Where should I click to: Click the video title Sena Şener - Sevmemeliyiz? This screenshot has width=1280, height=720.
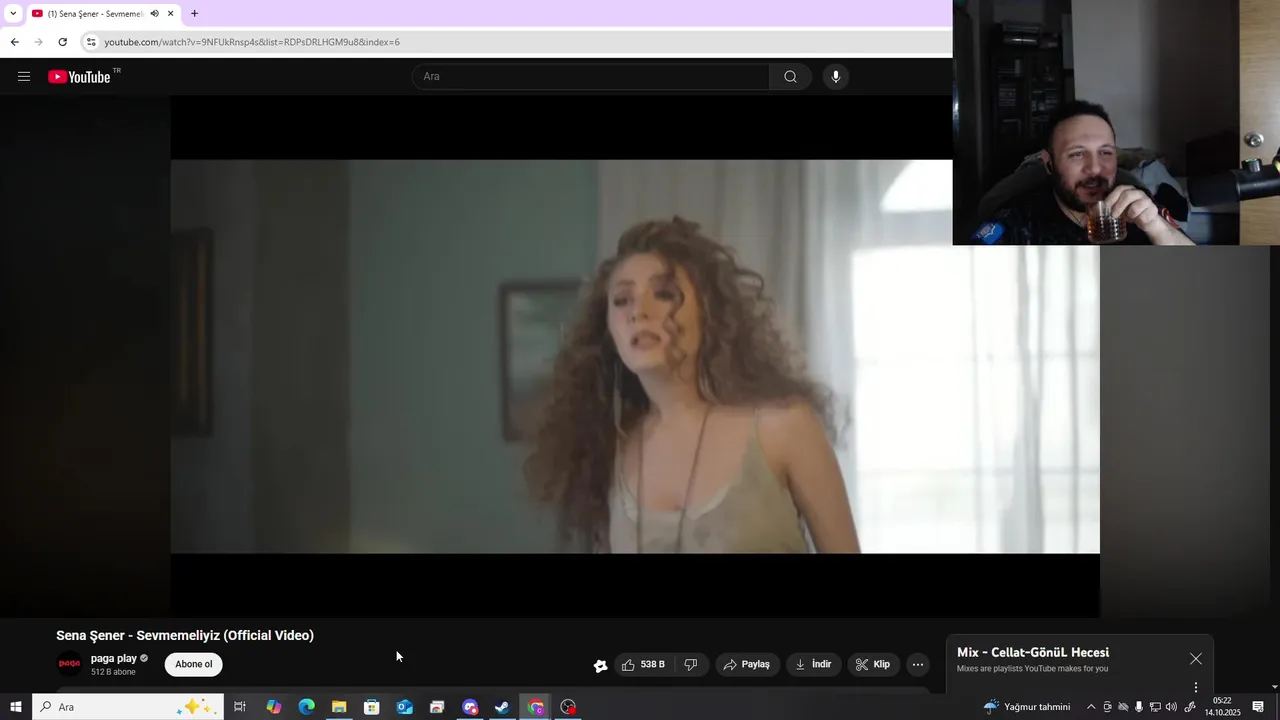[185, 635]
